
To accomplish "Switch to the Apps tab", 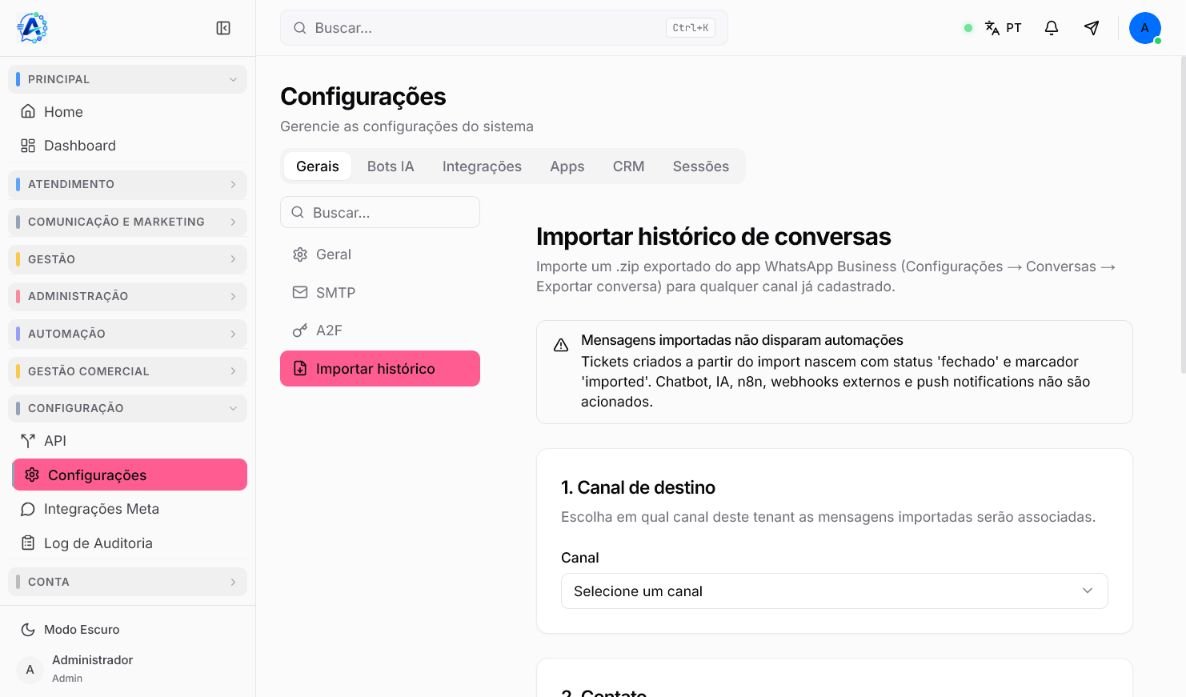I will point(567,166).
